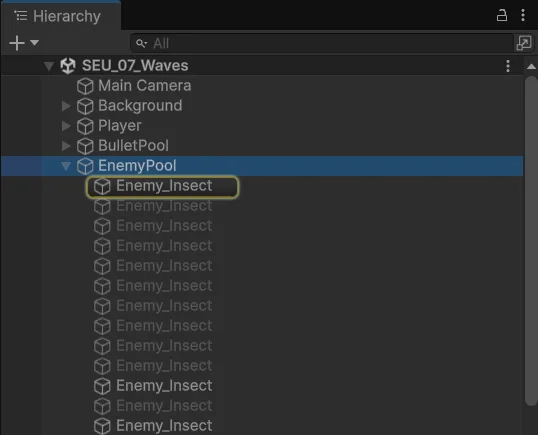538x435 pixels.
Task: Open the Hierarchy panel three-dot options menu
Action: click(523, 15)
